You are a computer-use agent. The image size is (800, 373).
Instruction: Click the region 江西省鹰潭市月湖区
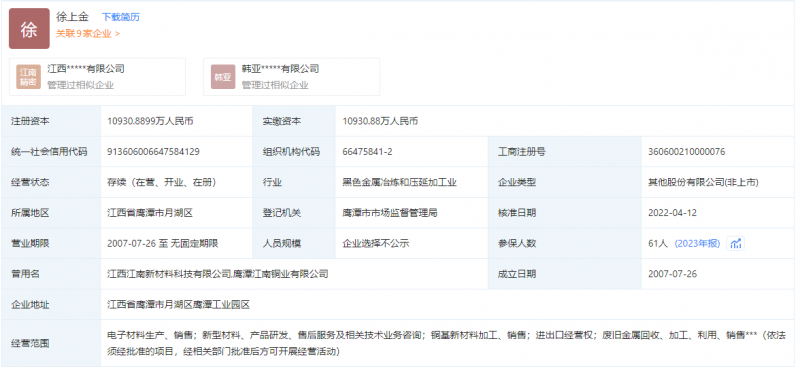coord(150,213)
